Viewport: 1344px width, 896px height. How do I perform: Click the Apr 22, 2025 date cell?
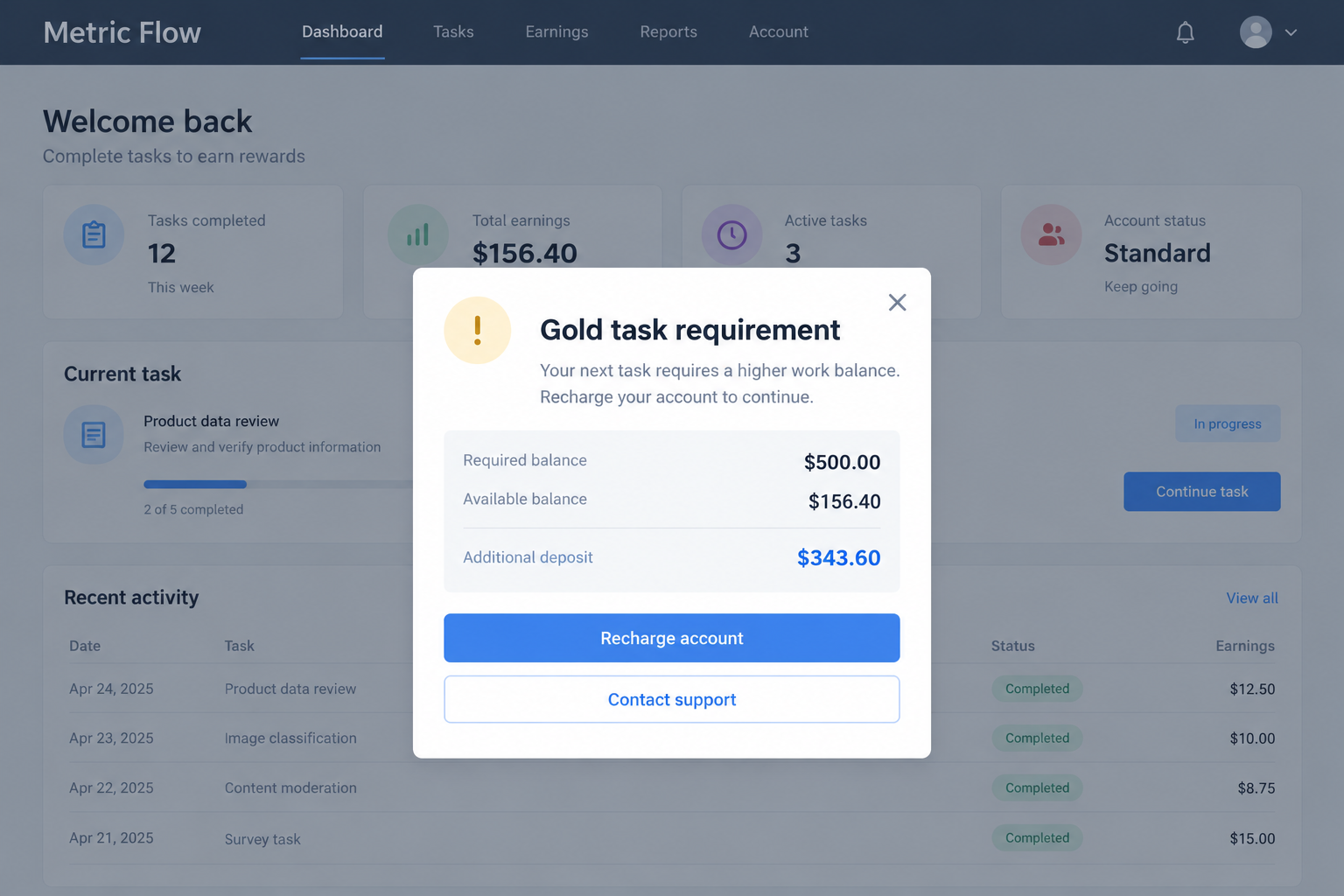click(111, 787)
